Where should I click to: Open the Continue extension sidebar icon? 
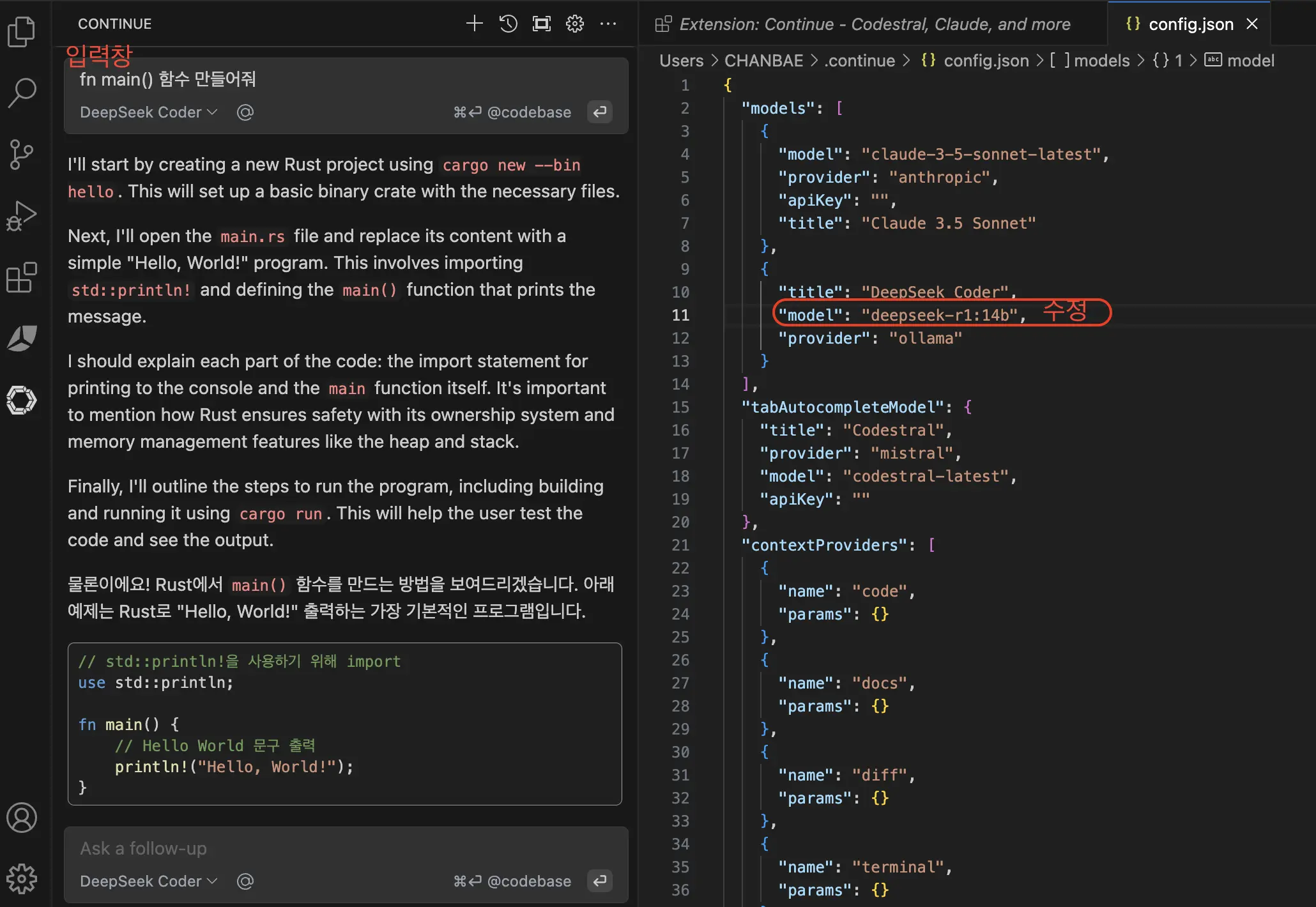coord(22,400)
